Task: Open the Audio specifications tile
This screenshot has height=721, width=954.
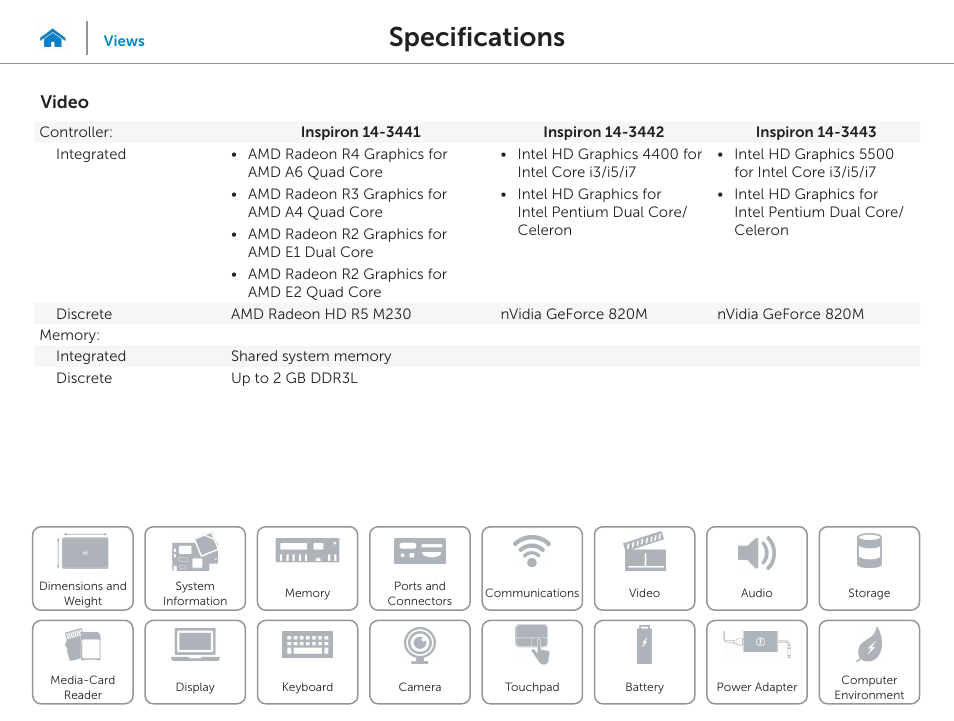Action: (x=757, y=568)
